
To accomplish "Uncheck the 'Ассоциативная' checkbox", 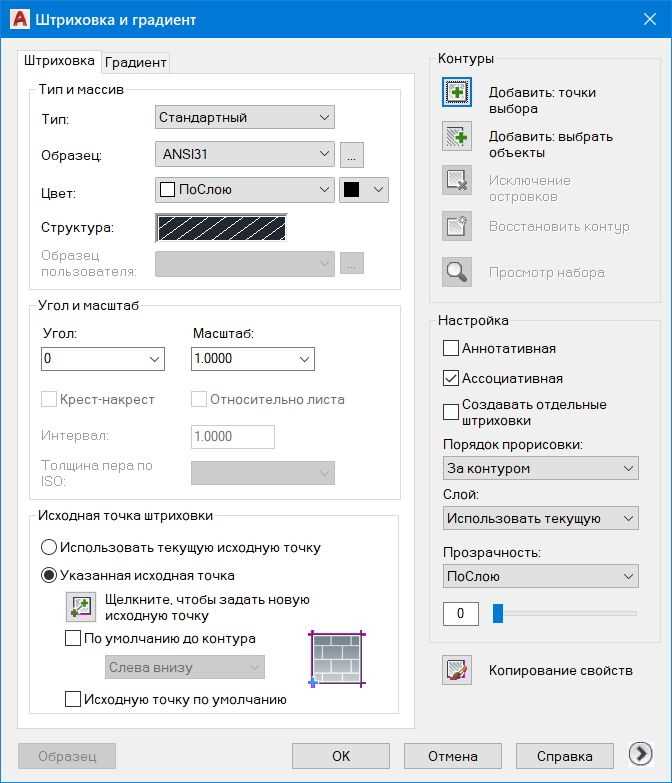I will (450, 378).
